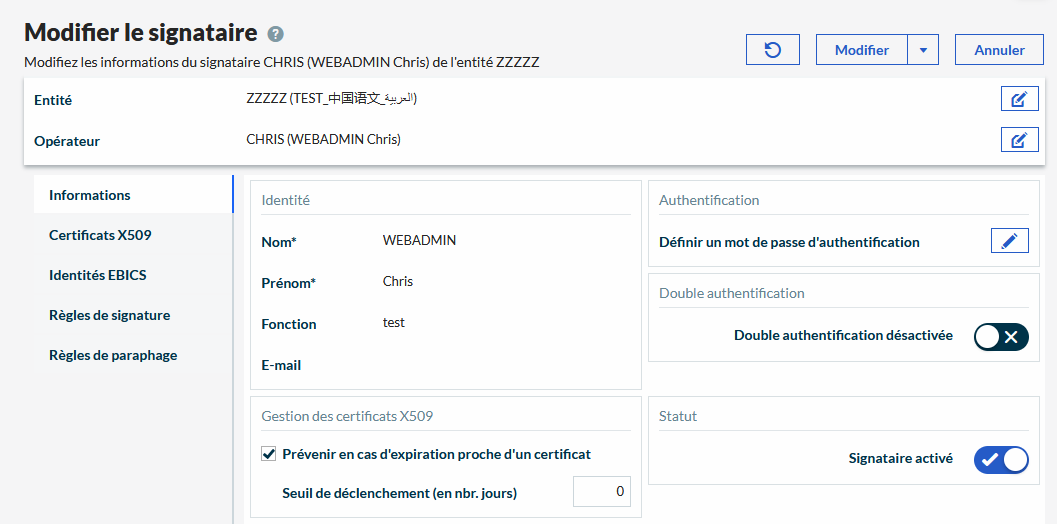Click the reset/undo circular arrow button
The height and width of the screenshot is (524, 1057).
[773, 50]
